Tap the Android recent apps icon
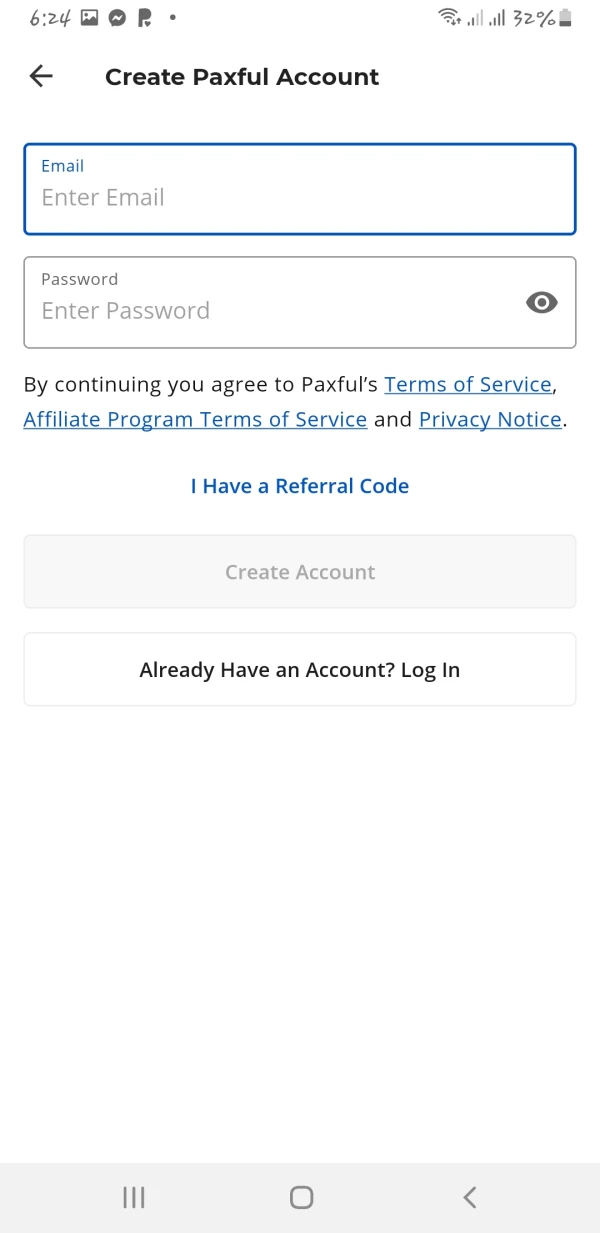 pos(134,1197)
